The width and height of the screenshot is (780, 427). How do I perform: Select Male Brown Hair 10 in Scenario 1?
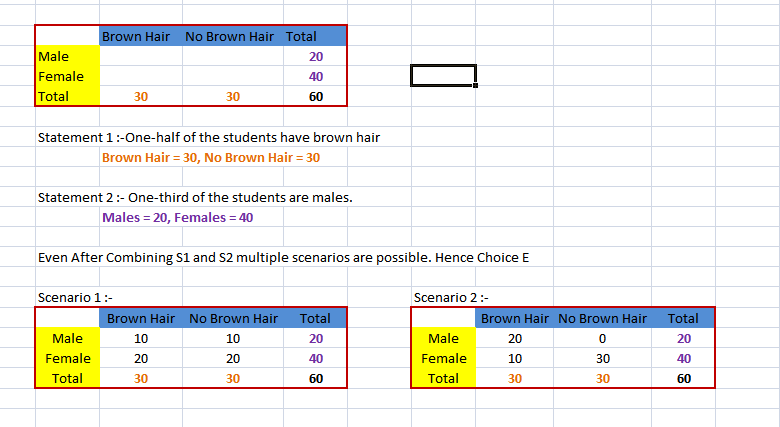pyautogui.click(x=141, y=339)
